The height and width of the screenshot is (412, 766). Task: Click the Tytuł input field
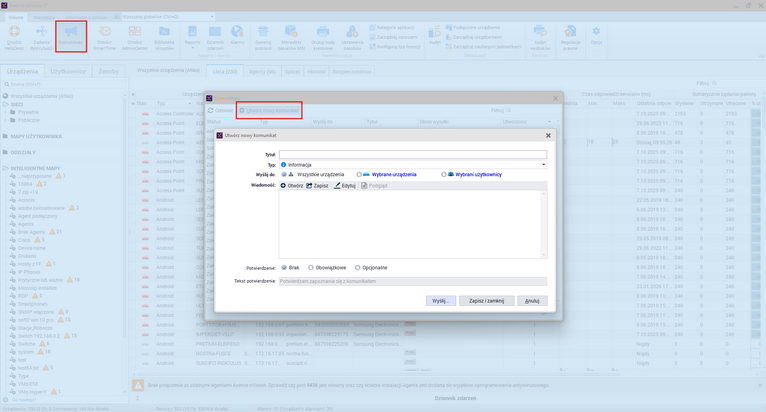coord(413,154)
